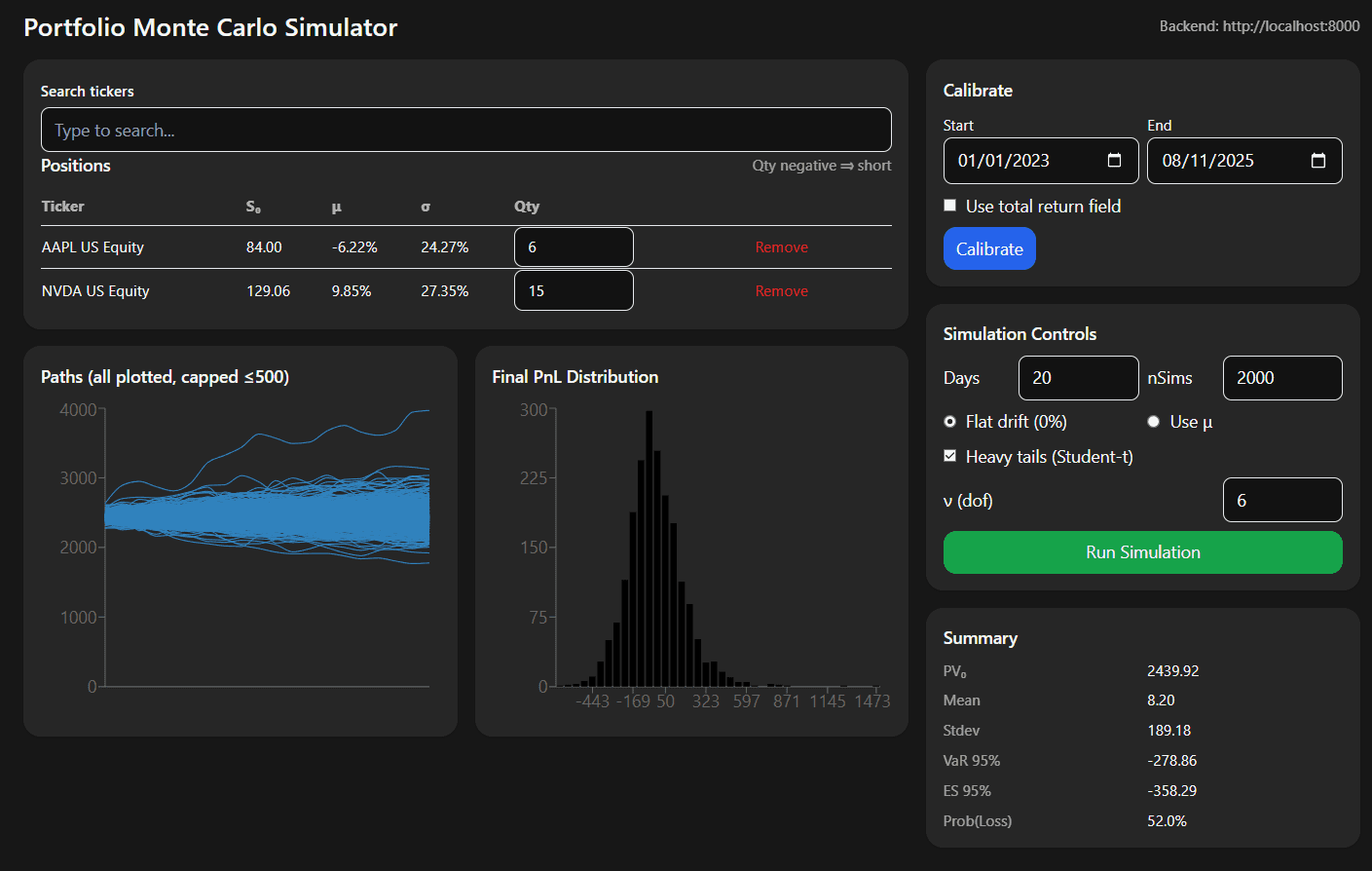This screenshot has width=1372, height=871.
Task: Select the Use μ radio option
Action: click(1153, 421)
